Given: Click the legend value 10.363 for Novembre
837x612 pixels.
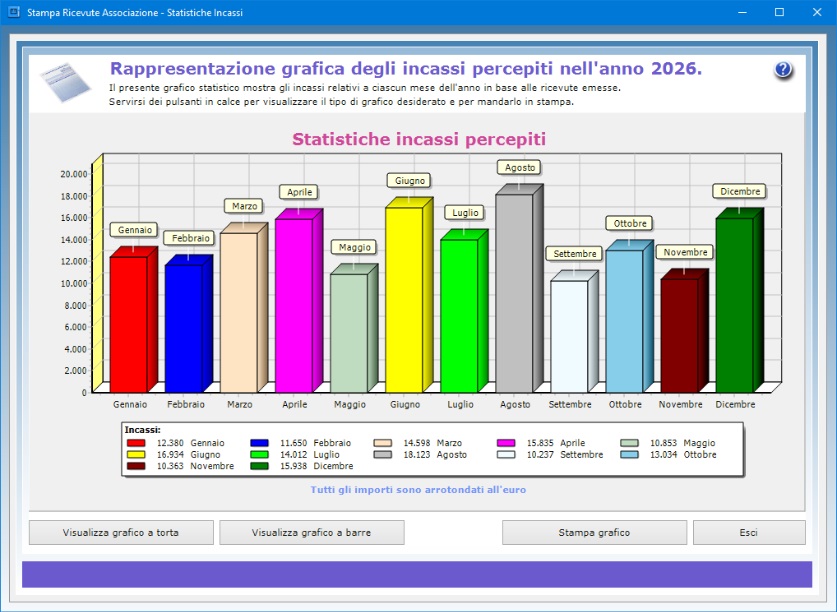Looking at the screenshot, I should [x=170, y=466].
